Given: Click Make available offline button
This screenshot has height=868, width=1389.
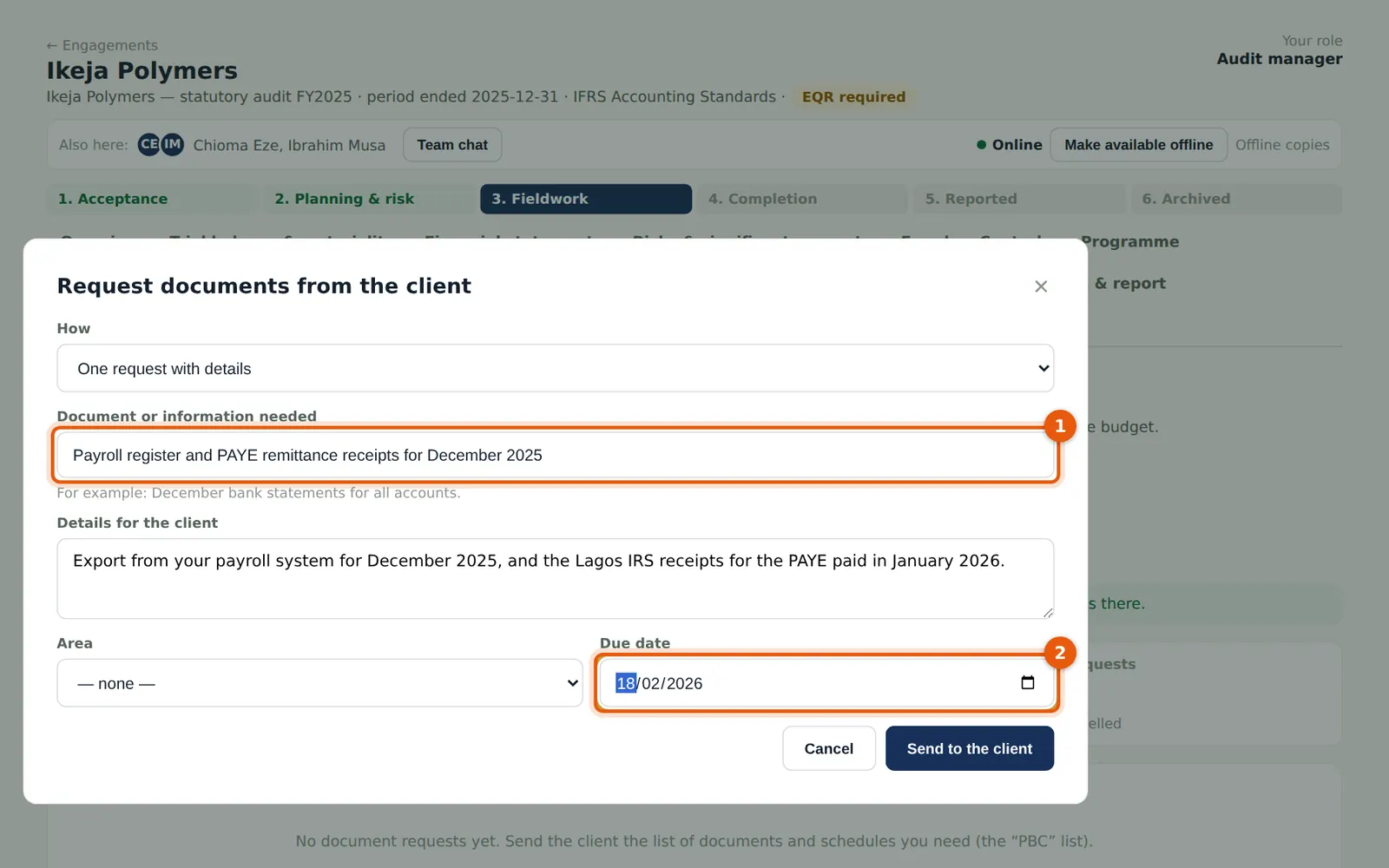Looking at the screenshot, I should (1139, 145).
